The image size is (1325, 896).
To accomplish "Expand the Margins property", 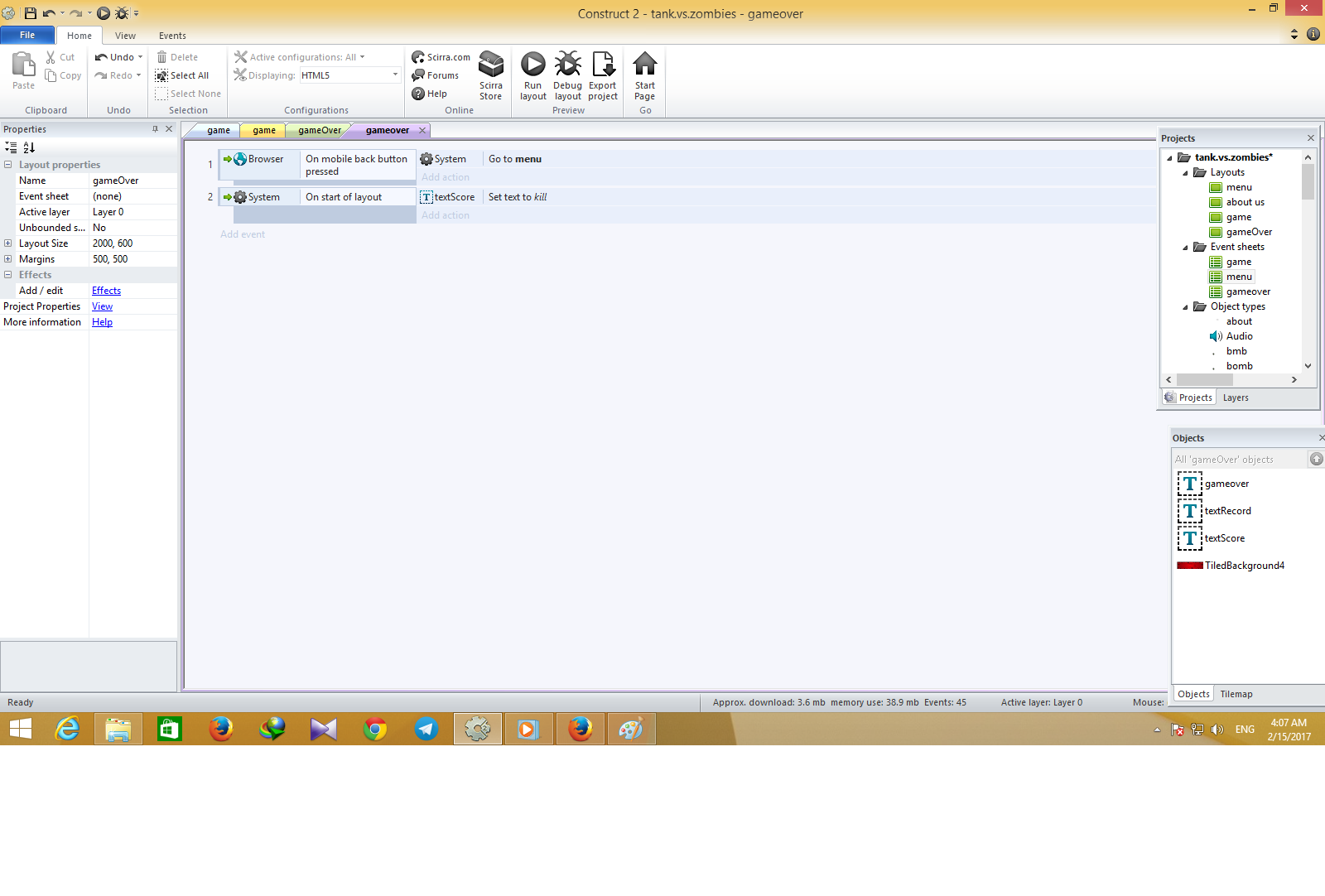I will pyautogui.click(x=7, y=259).
